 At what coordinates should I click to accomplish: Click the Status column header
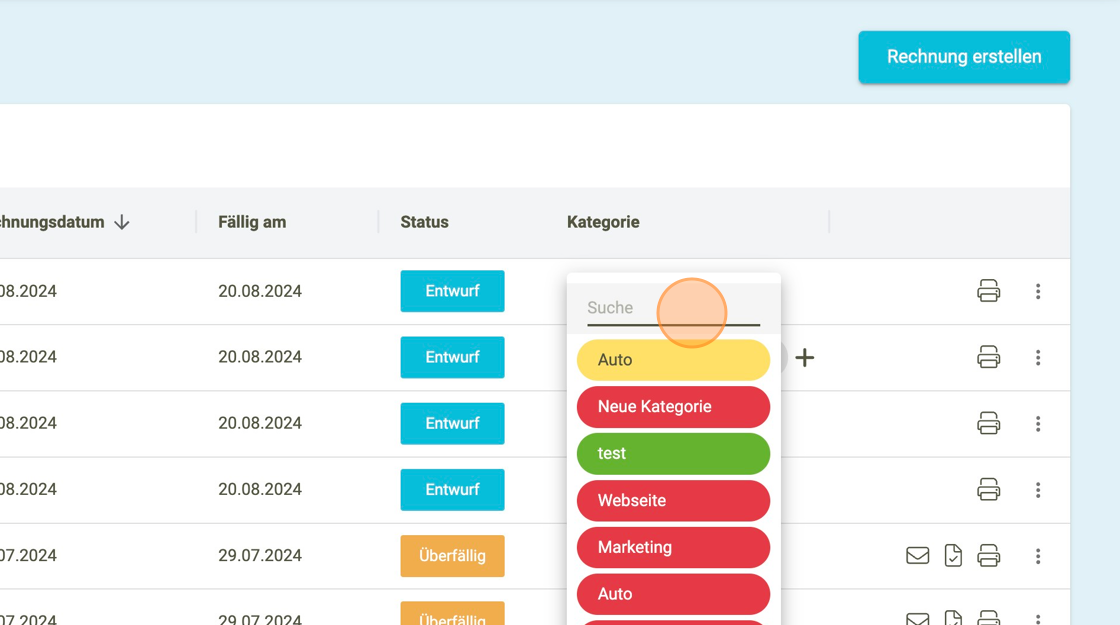(x=424, y=222)
